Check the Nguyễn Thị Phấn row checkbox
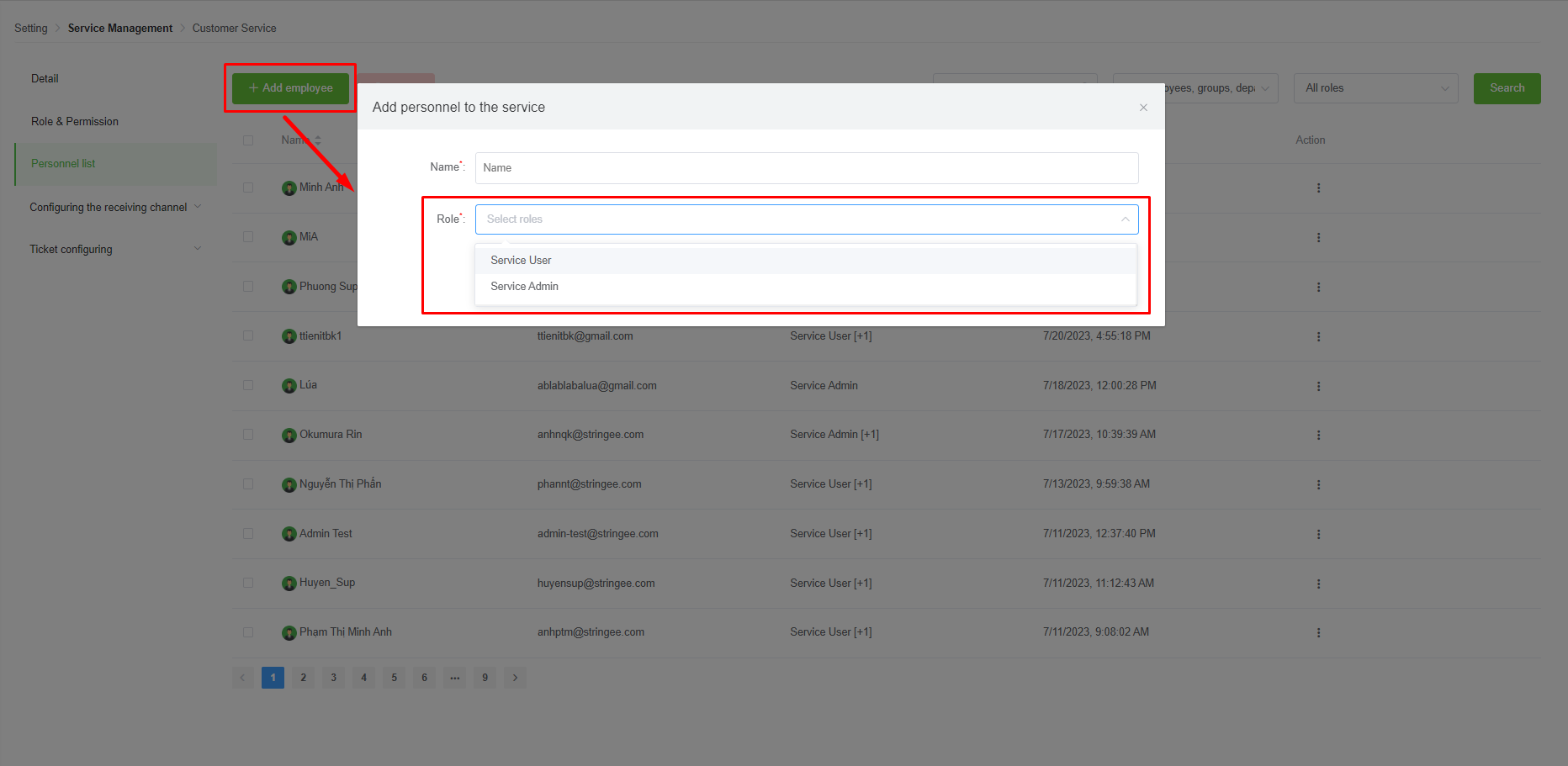 tap(248, 484)
